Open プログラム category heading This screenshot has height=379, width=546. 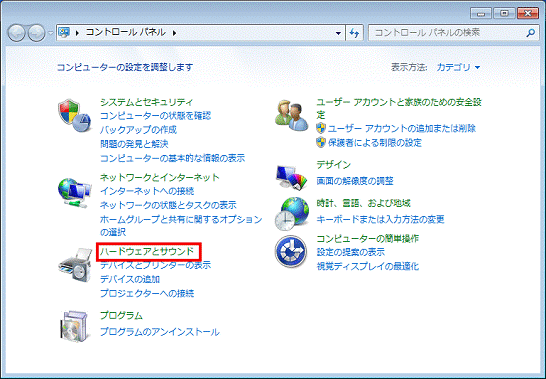(x=121, y=315)
